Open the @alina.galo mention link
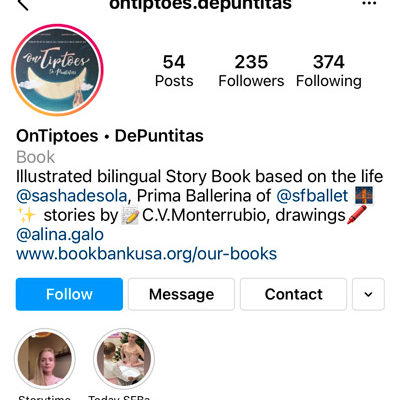This screenshot has height=400, width=400. (x=60, y=235)
